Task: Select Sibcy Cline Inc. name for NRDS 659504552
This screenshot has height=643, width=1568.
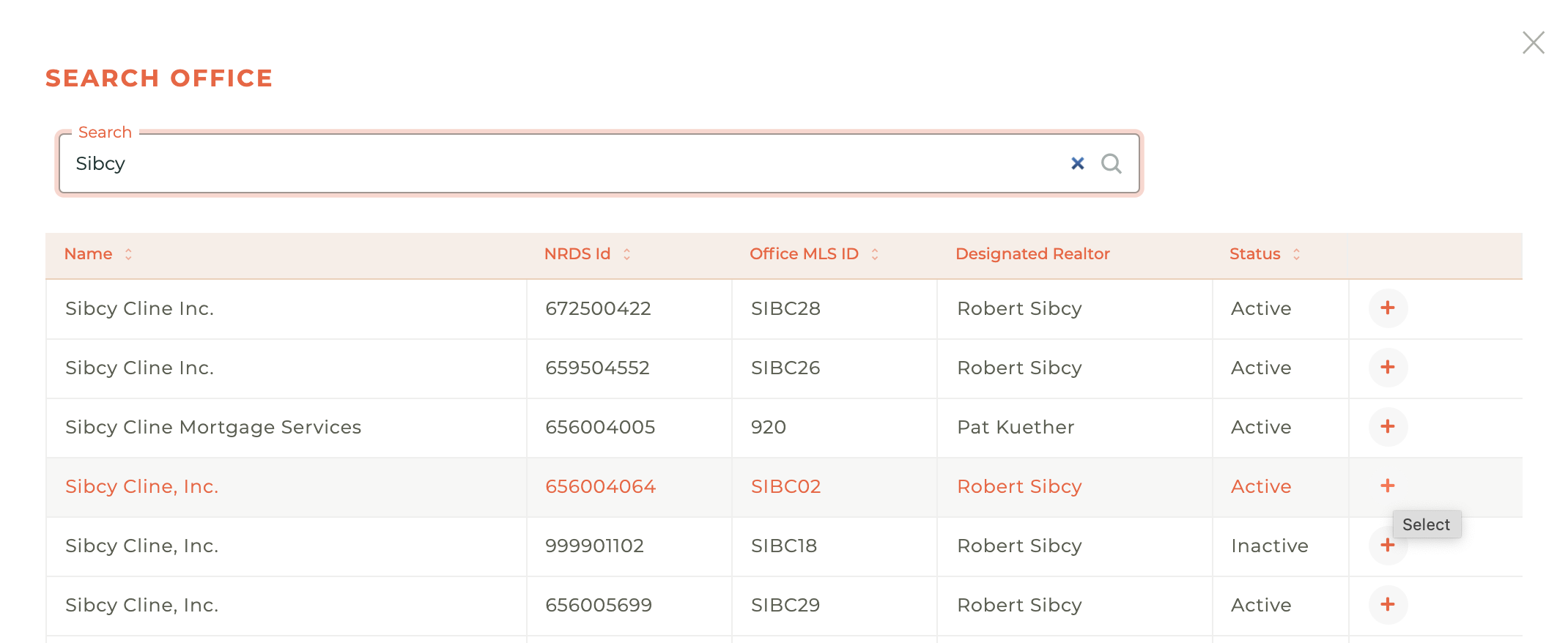Action: [x=139, y=368]
